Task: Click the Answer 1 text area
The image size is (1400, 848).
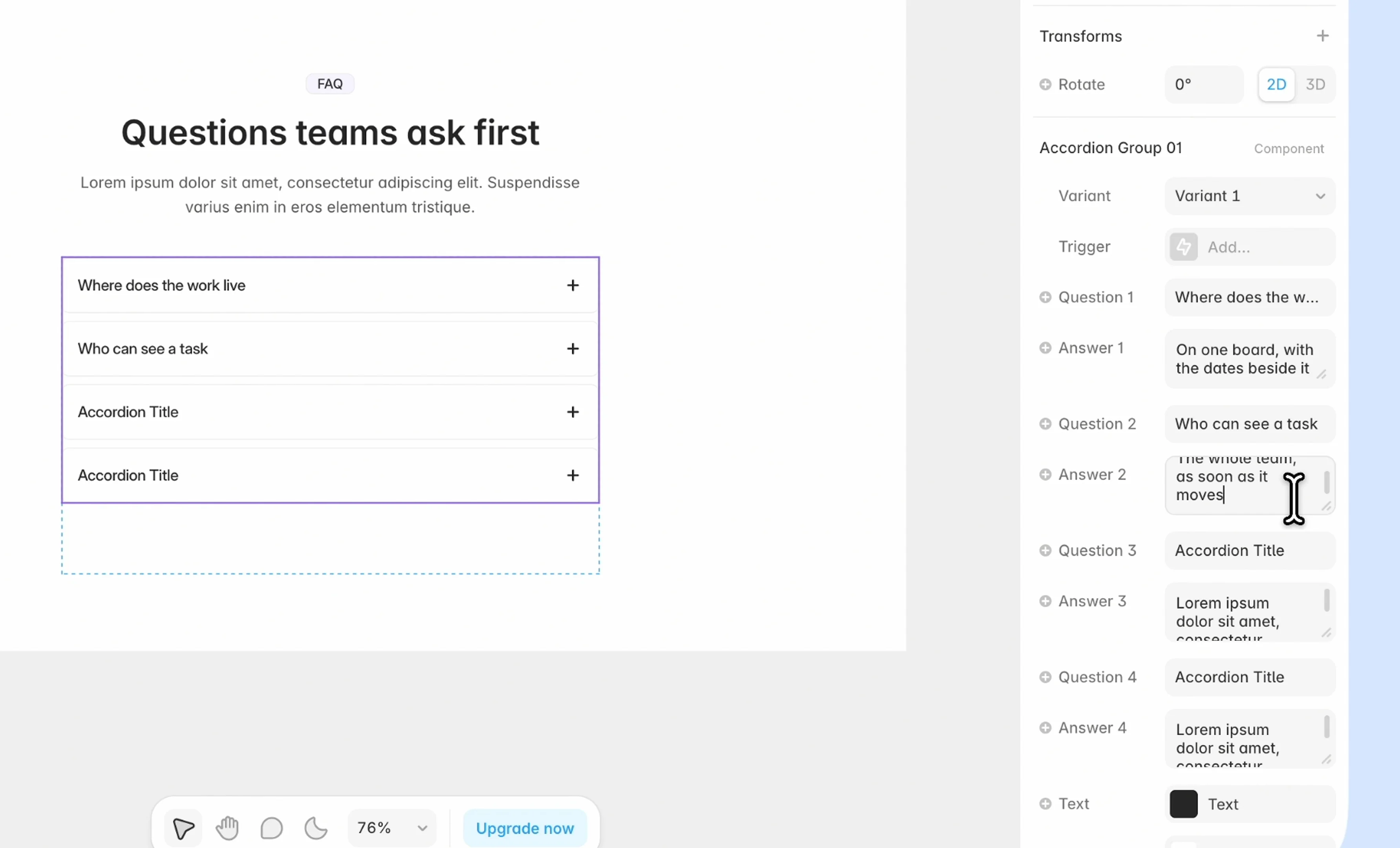Action: pyautogui.click(x=1250, y=359)
